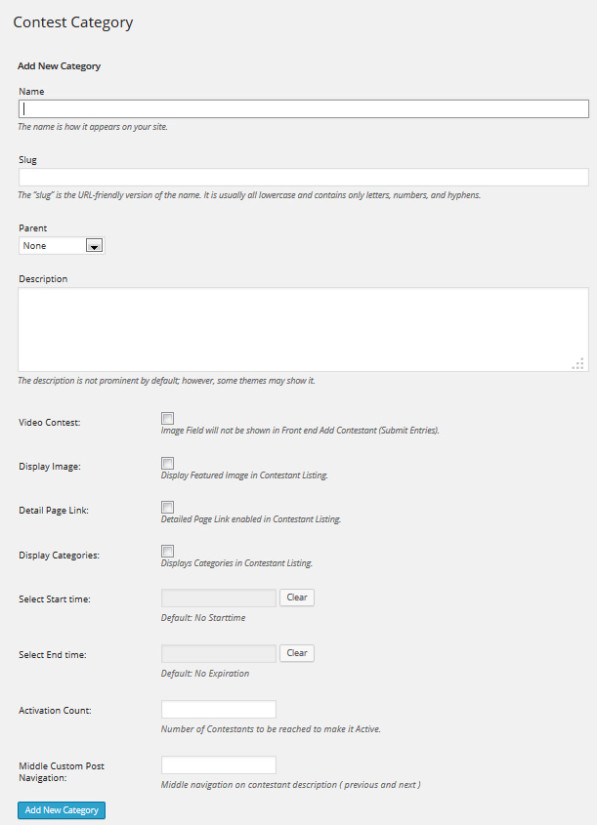Click the Display Image label text

tap(49, 467)
